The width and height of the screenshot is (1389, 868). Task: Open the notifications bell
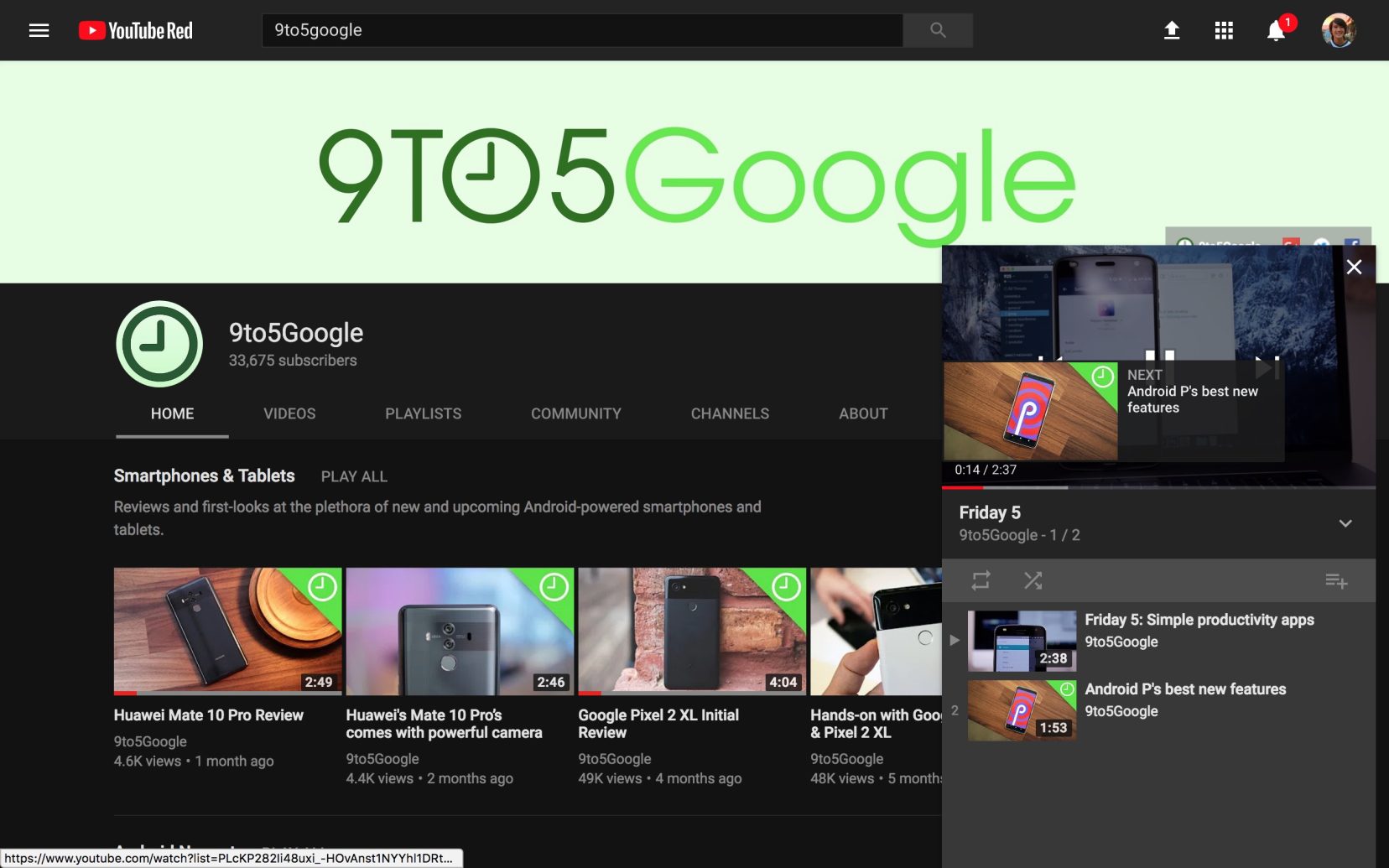(x=1275, y=32)
